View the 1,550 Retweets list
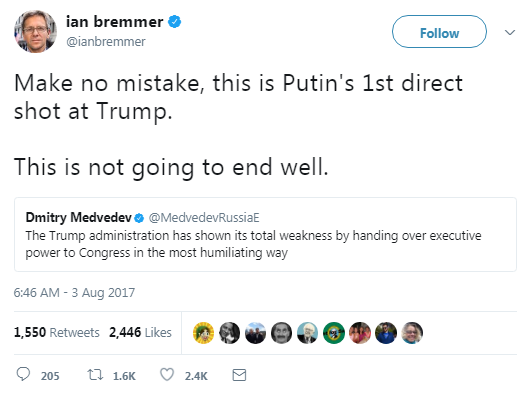The height and width of the screenshot is (393, 529). tap(57, 333)
